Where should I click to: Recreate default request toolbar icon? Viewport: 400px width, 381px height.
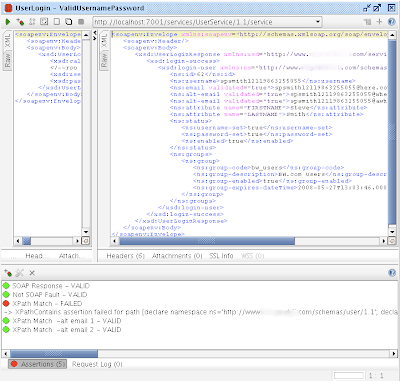32,22
